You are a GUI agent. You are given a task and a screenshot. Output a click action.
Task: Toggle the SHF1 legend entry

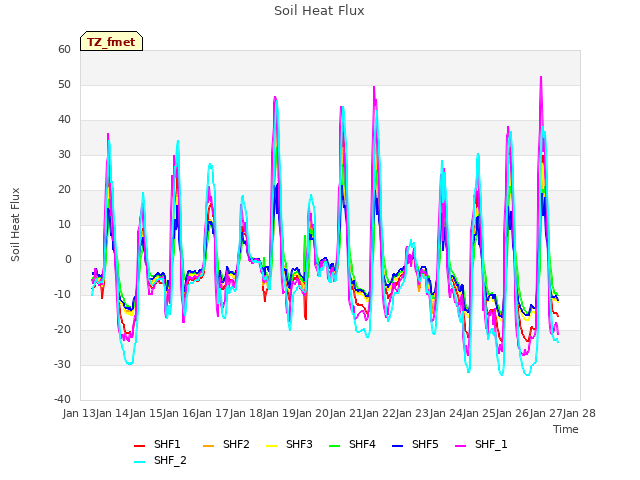click(157, 444)
